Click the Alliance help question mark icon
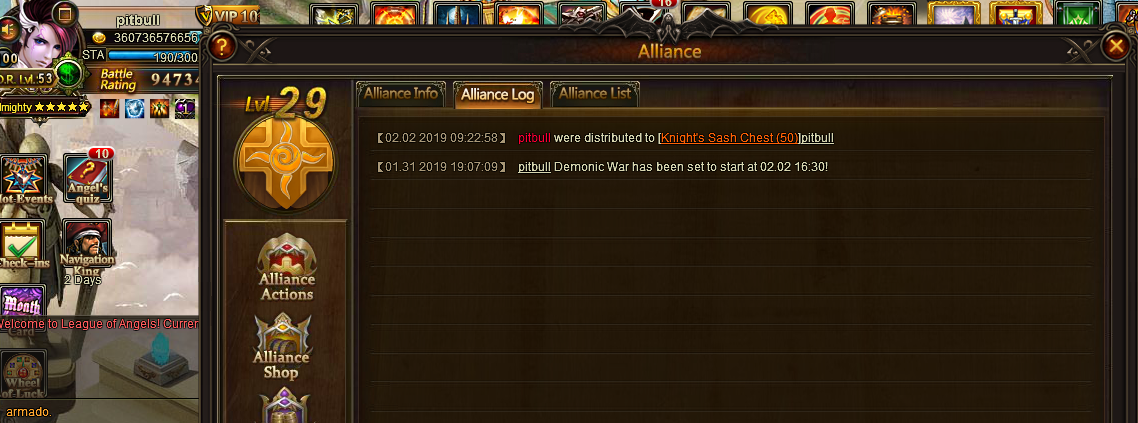This screenshot has width=1138, height=423. click(x=222, y=48)
